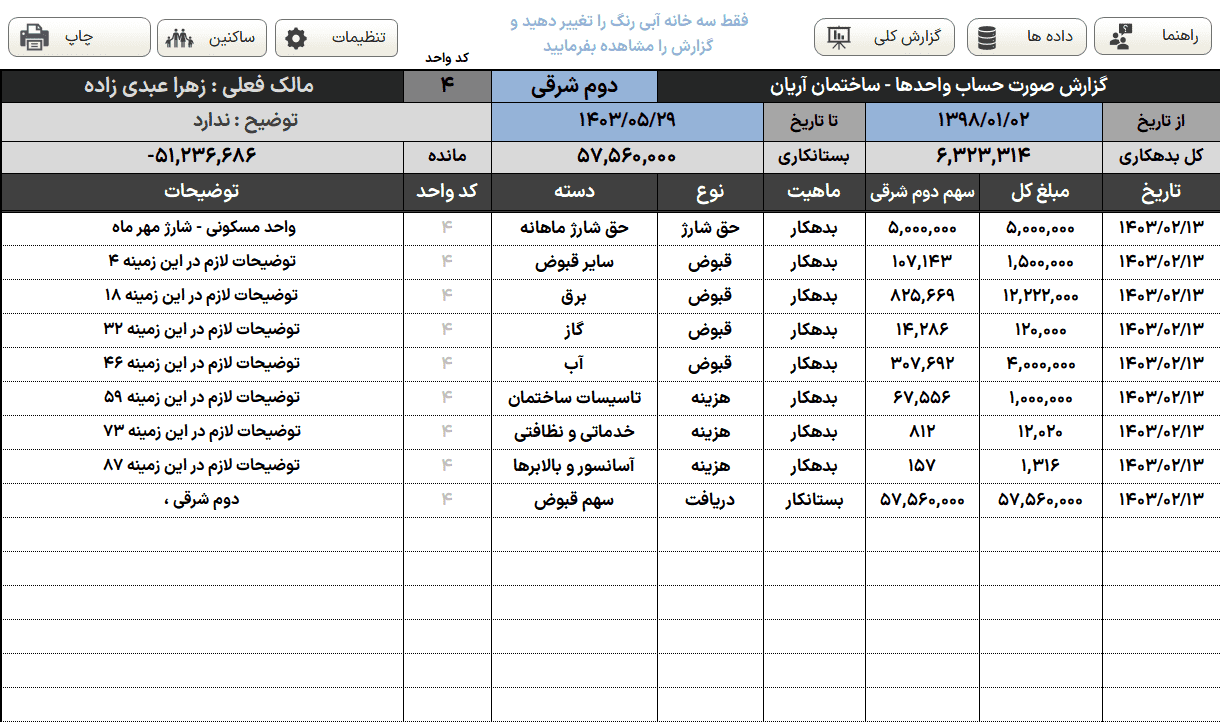The height and width of the screenshot is (722, 1221).
Task: Click the مبلغ کل column header
Action: 1040,191
